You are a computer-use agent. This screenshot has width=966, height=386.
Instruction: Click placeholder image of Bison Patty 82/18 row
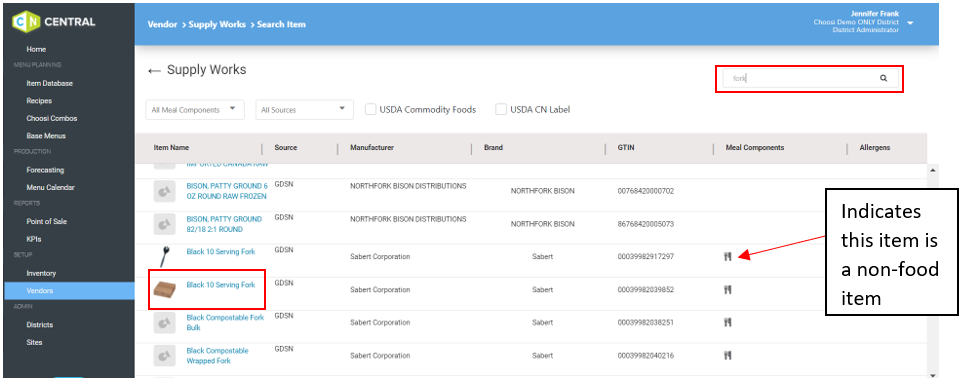(163, 224)
